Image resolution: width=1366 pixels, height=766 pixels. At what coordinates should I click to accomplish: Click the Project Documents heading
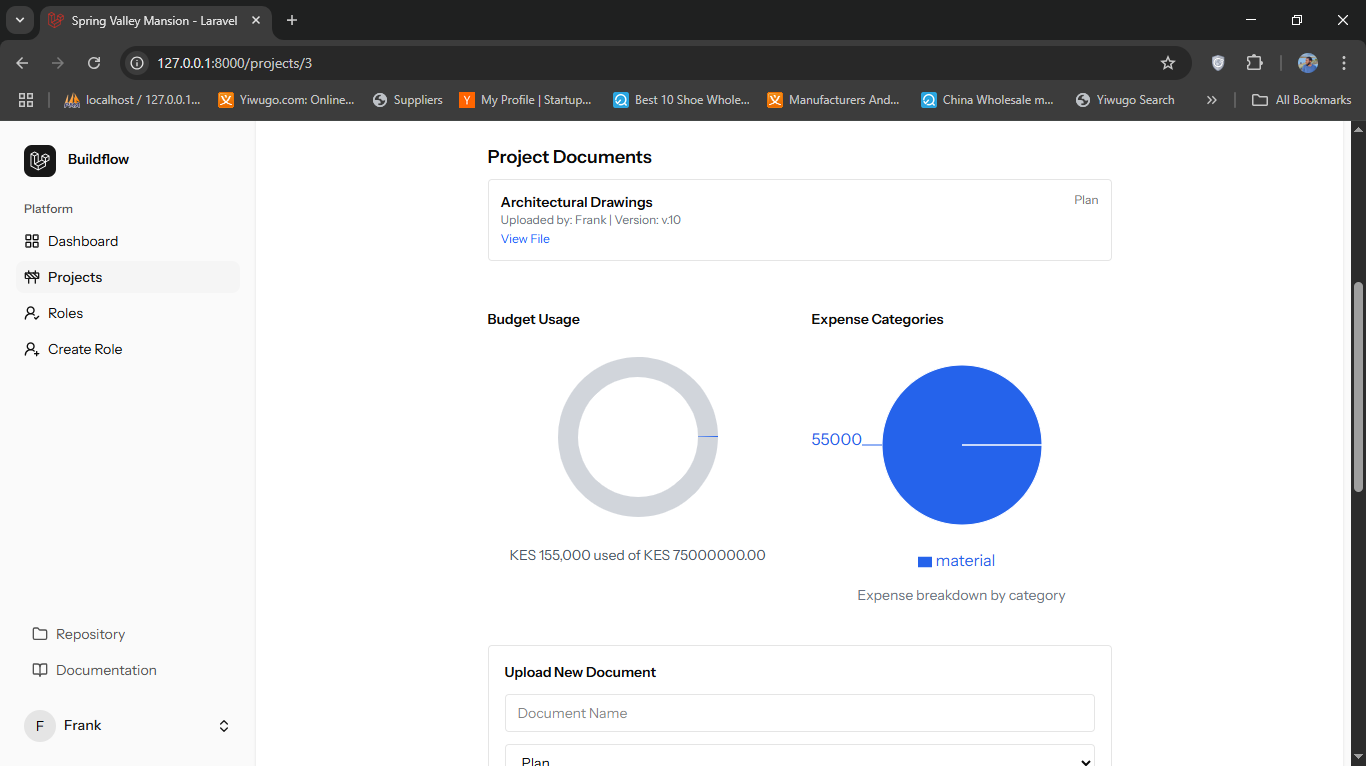569,157
